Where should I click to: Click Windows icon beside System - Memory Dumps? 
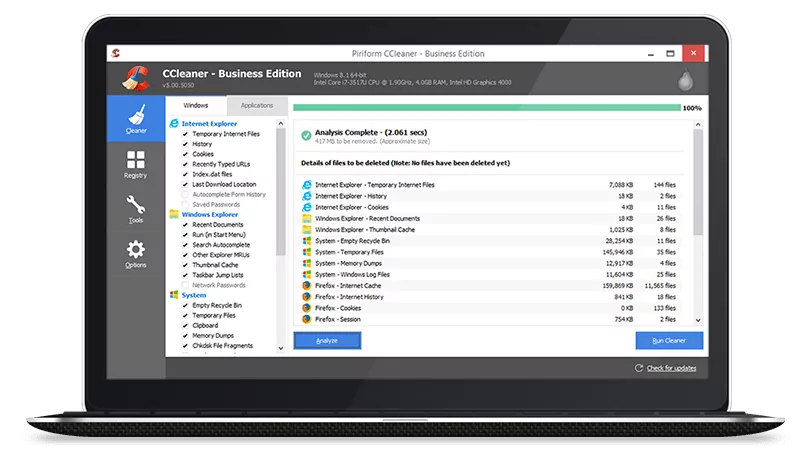tap(307, 263)
